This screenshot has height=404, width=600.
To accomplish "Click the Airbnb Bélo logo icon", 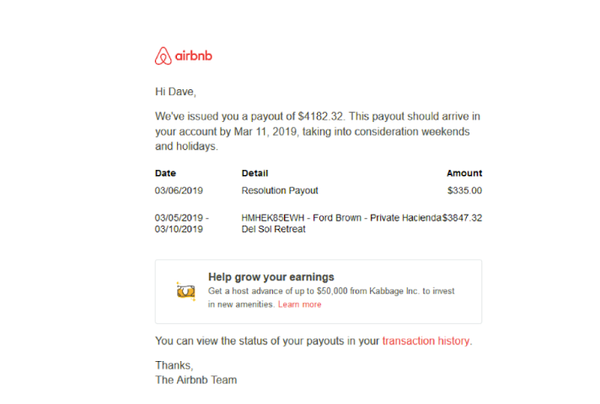I will point(164,55).
